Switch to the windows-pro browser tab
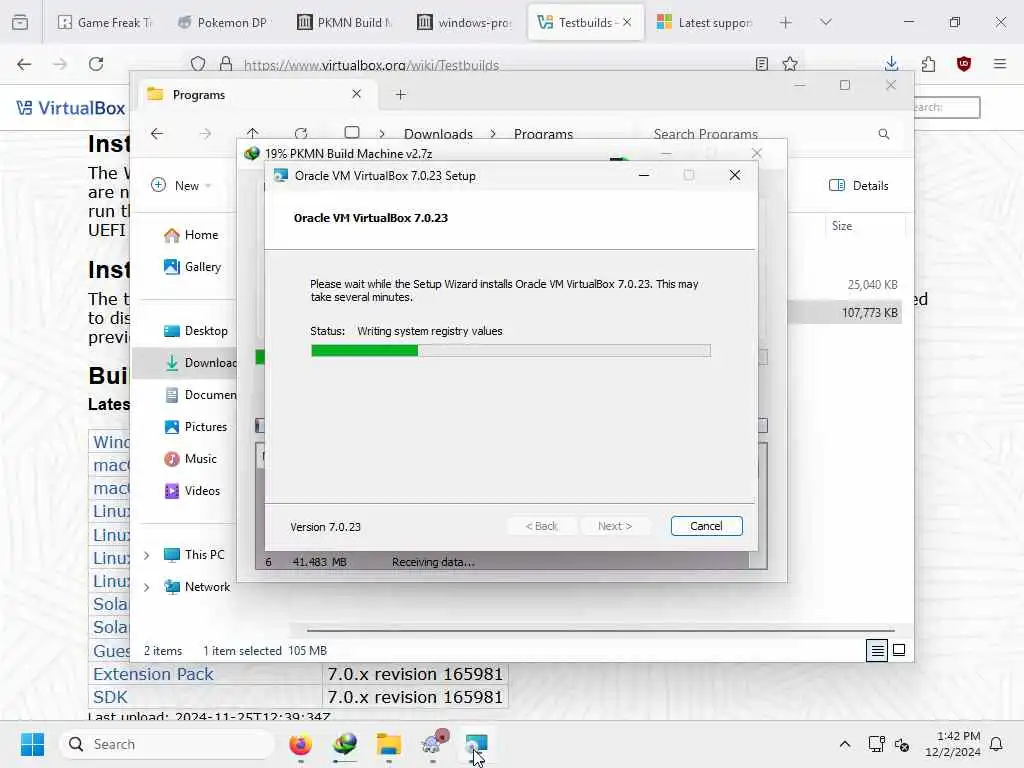Screen dimensions: 1024x768 tap(464, 22)
